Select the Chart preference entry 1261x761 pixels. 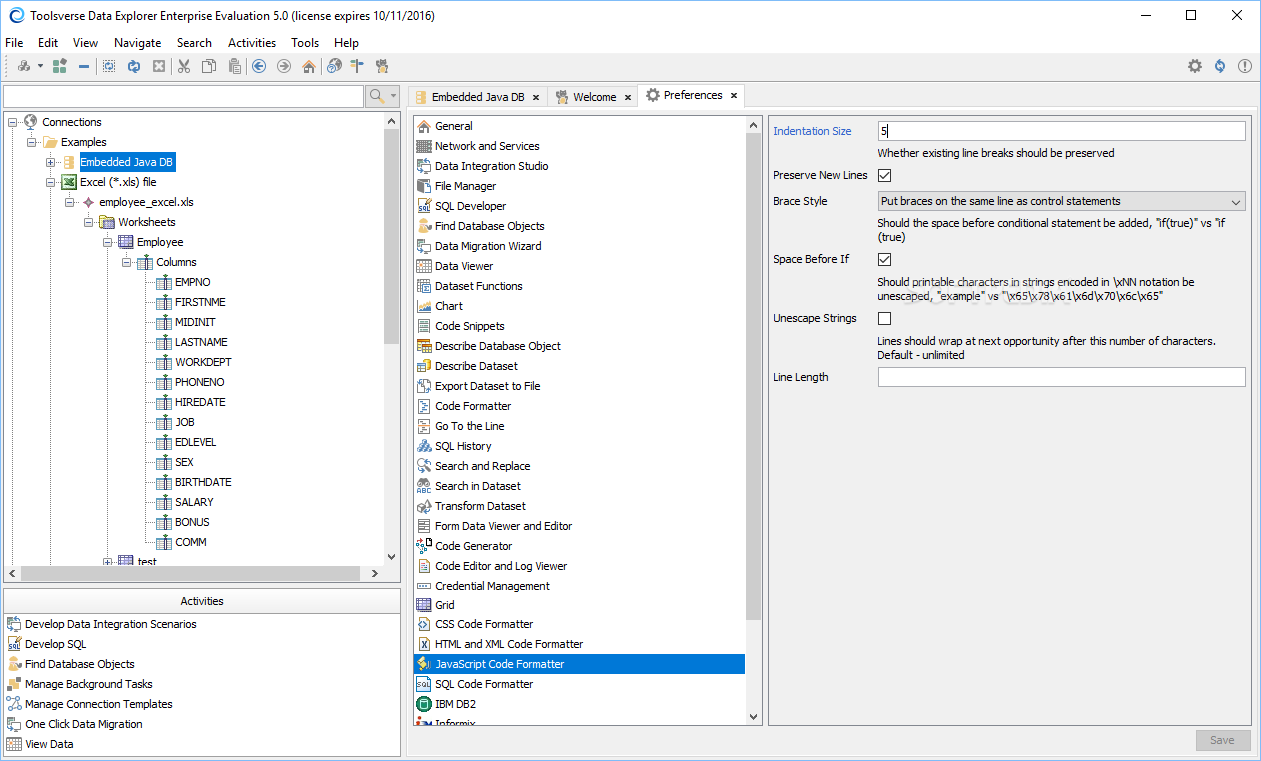pos(449,306)
